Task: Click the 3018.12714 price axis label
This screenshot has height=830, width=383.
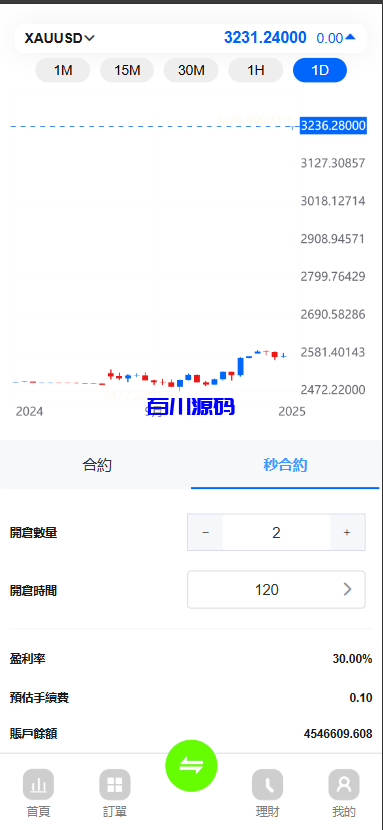Action: point(333,201)
